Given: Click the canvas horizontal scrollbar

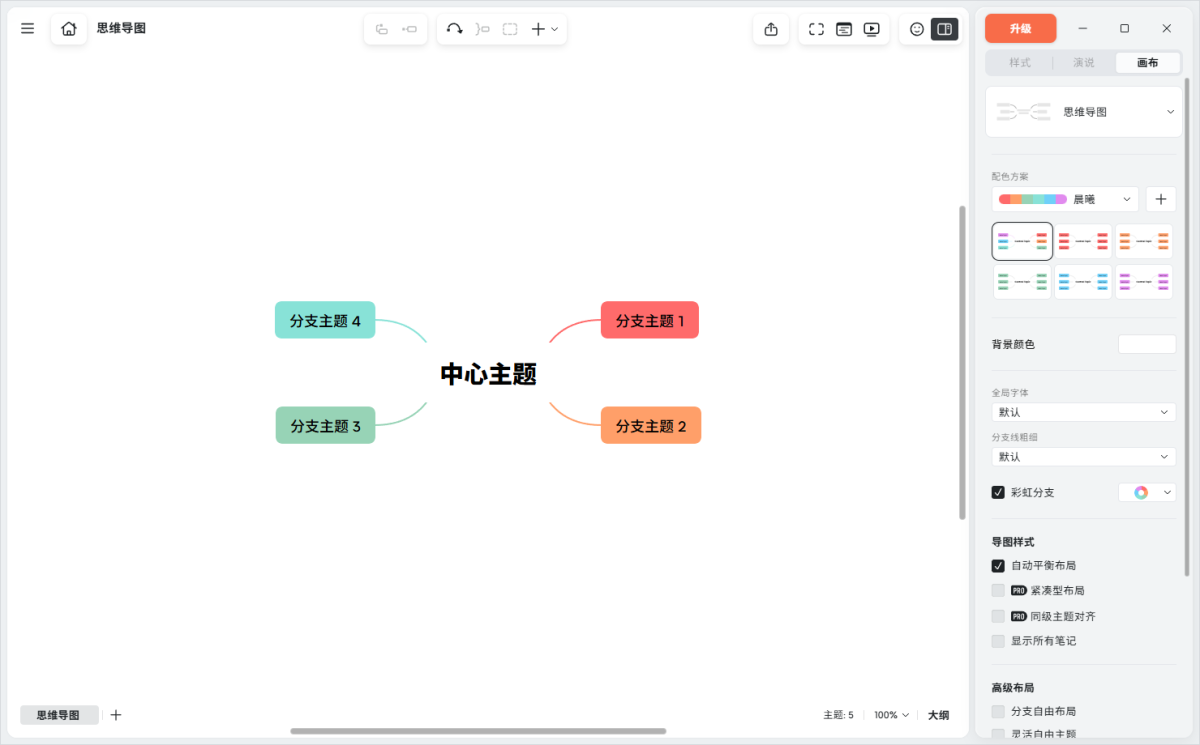Looking at the screenshot, I should click(478, 731).
